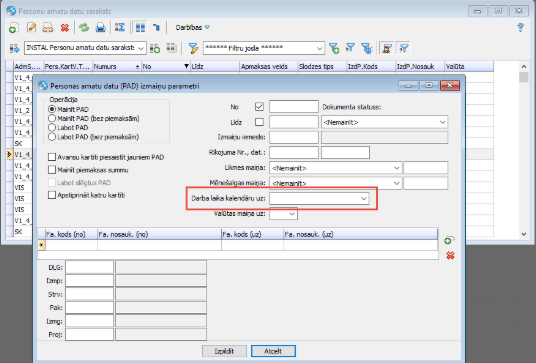
Task: Click the No column header in the list
Action: pyautogui.click(x=166, y=67)
